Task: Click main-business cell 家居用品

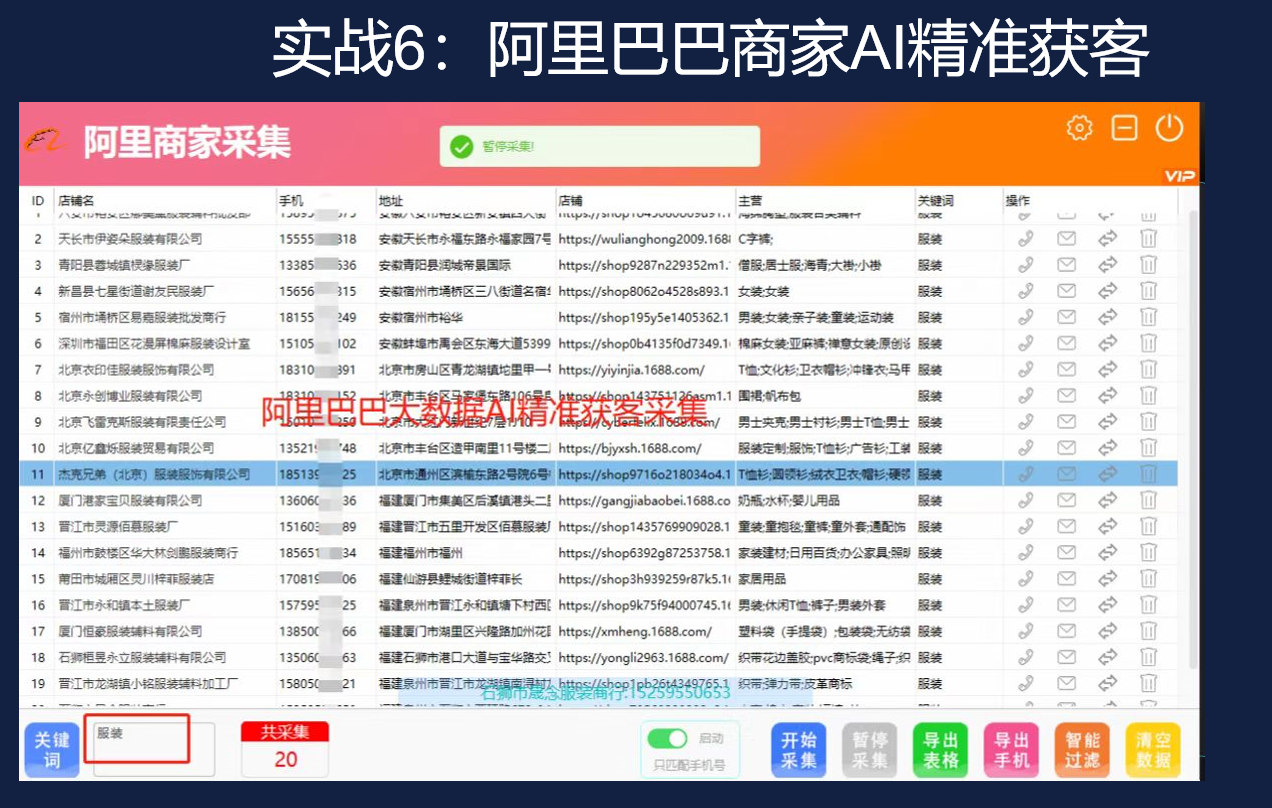Action: pyautogui.click(x=762, y=579)
